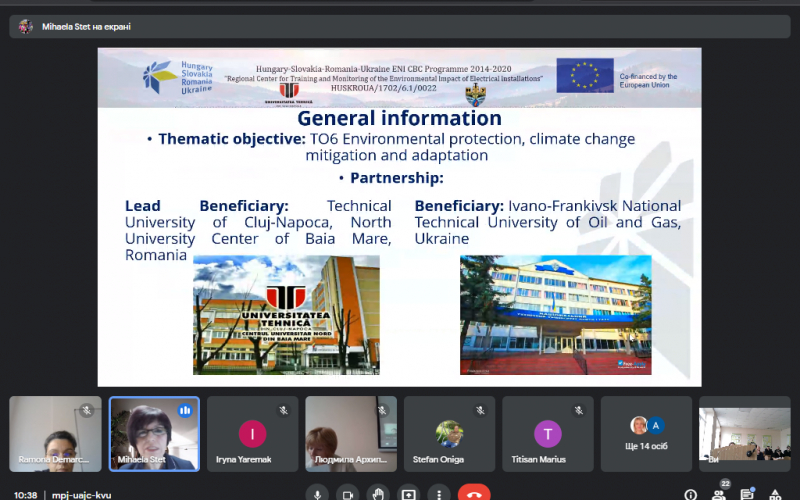Click the participant count badge 22
This screenshot has width=800, height=500.
tap(725, 484)
